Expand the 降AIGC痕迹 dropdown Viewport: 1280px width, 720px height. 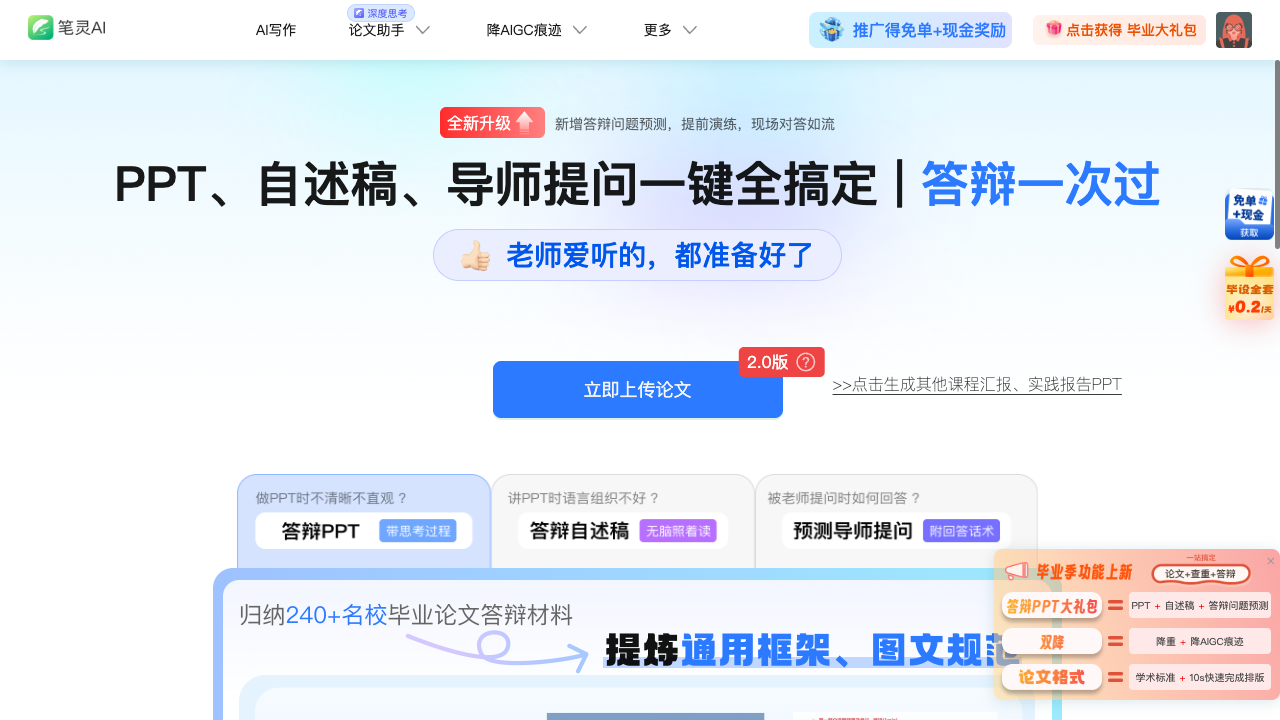coord(537,30)
